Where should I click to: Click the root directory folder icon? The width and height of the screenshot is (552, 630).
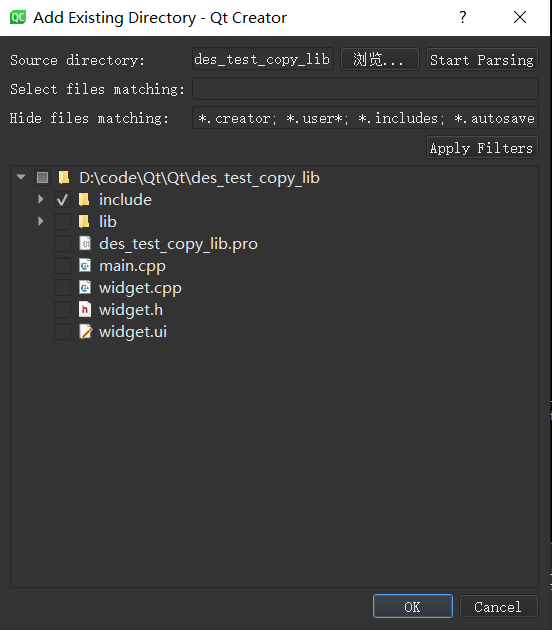click(x=64, y=178)
